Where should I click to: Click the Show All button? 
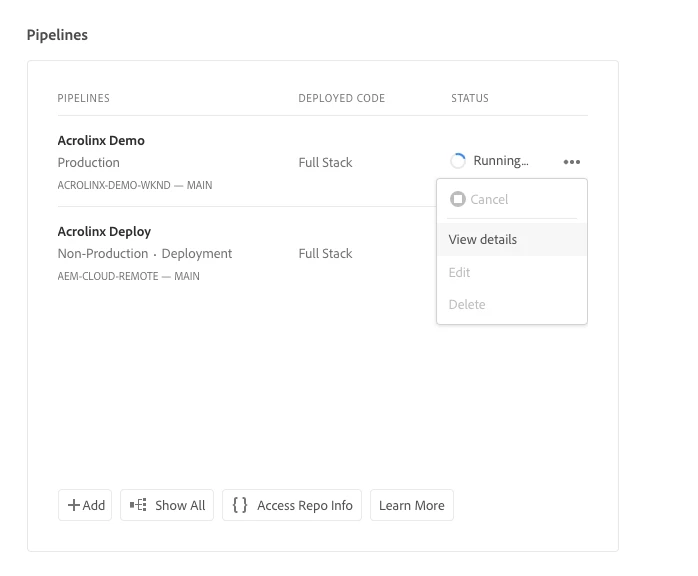pos(167,505)
